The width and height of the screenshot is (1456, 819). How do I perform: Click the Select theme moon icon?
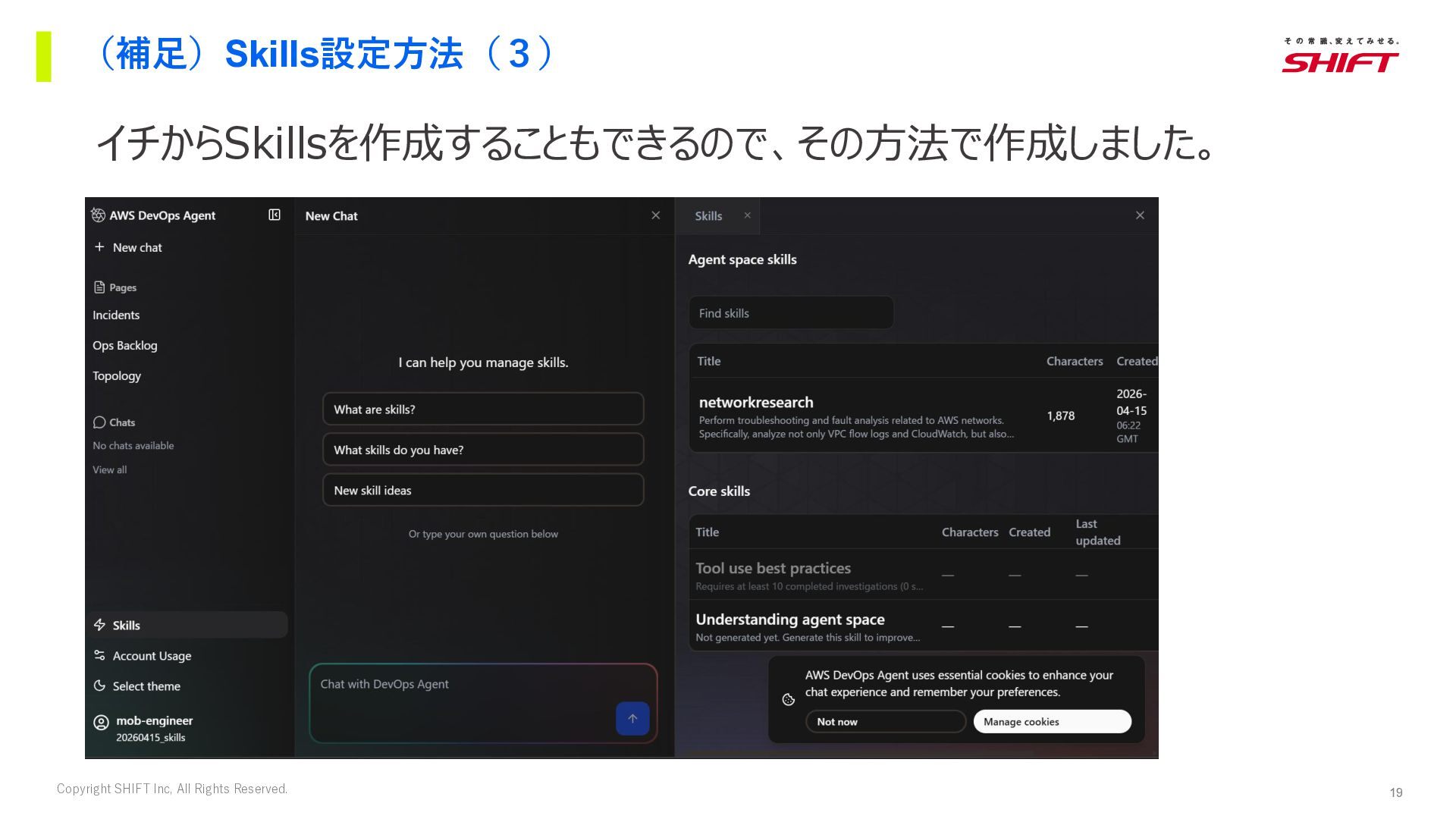(99, 686)
